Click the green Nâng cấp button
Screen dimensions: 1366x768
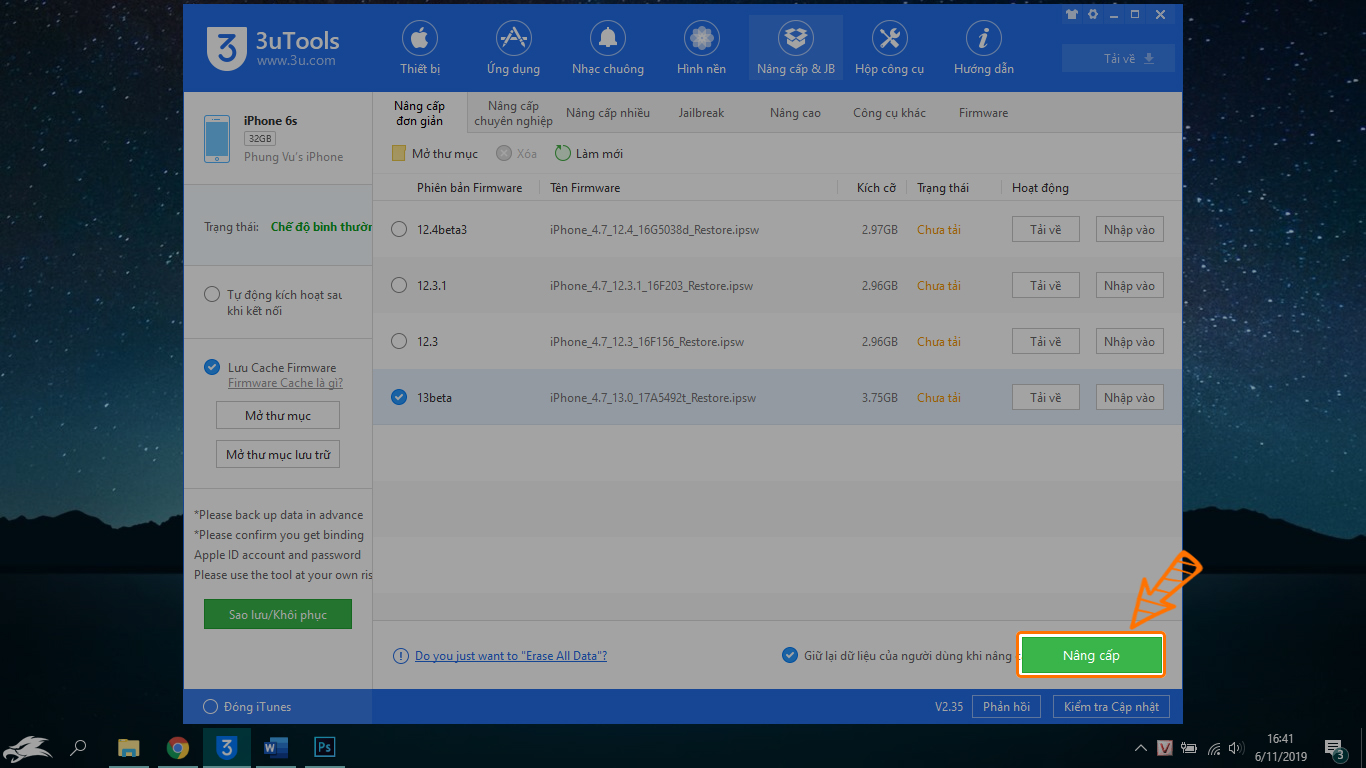click(1091, 656)
